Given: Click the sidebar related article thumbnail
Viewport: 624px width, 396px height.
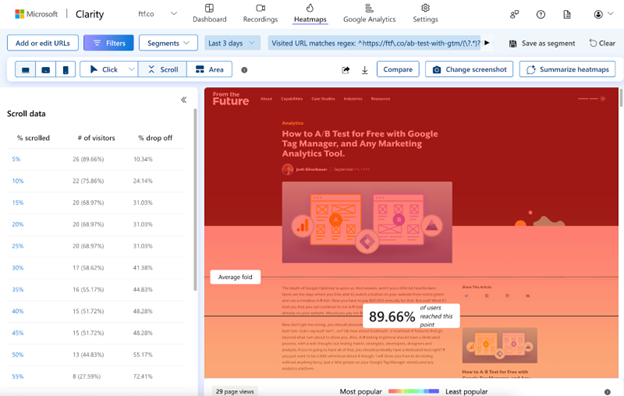Looking at the screenshot, I should [499, 345].
